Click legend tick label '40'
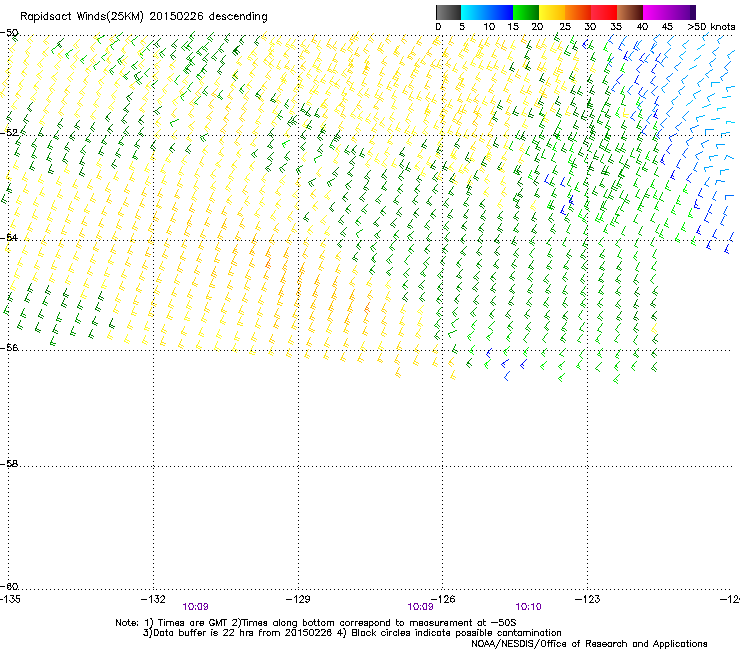Image resolution: width=740 pixels, height=650 pixels. pos(642,27)
